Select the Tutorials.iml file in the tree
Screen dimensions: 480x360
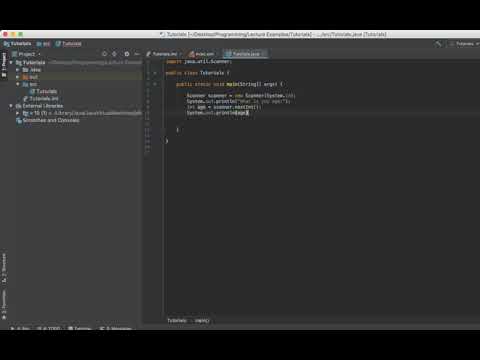[41, 99]
